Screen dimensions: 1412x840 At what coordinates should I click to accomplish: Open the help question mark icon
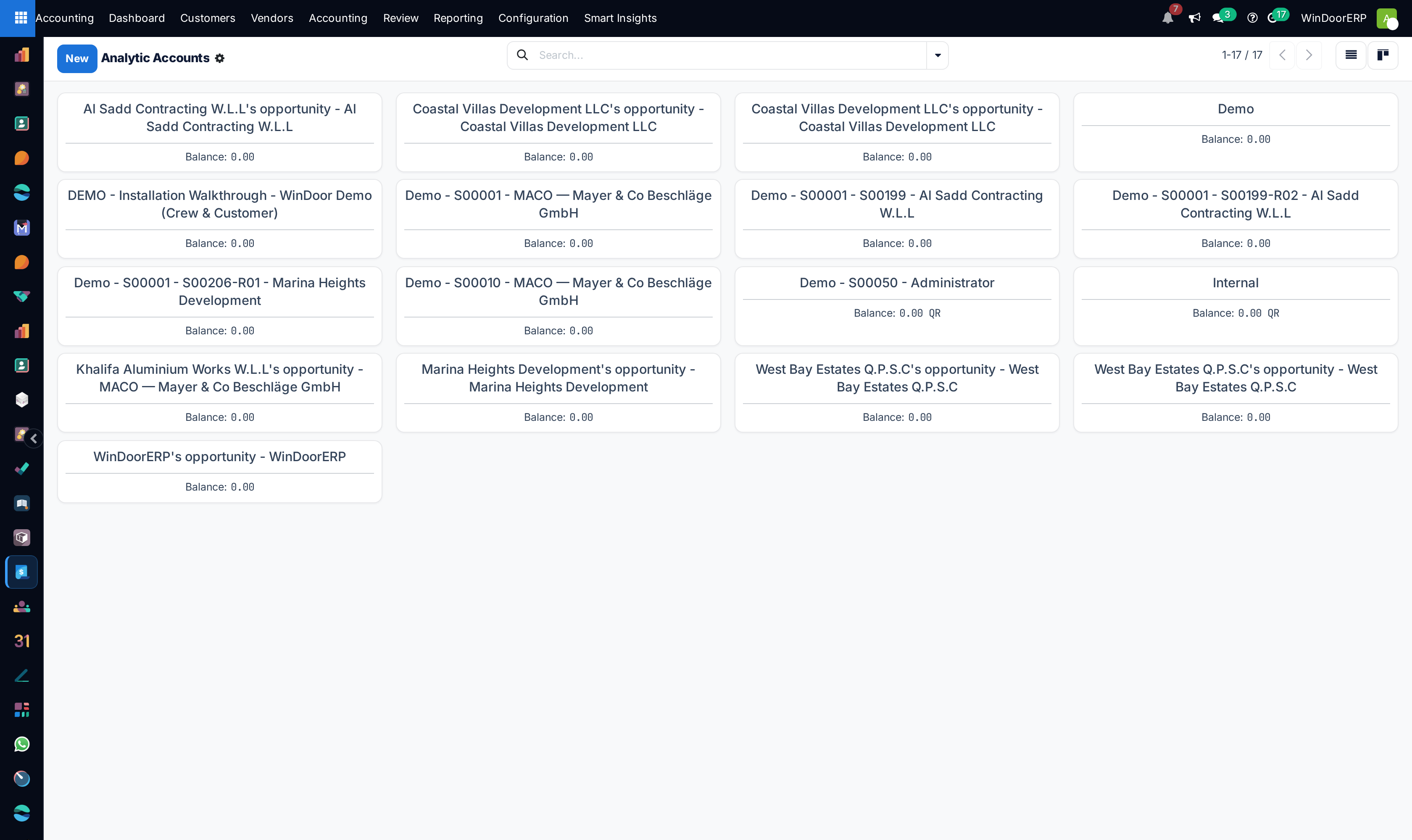point(1252,18)
